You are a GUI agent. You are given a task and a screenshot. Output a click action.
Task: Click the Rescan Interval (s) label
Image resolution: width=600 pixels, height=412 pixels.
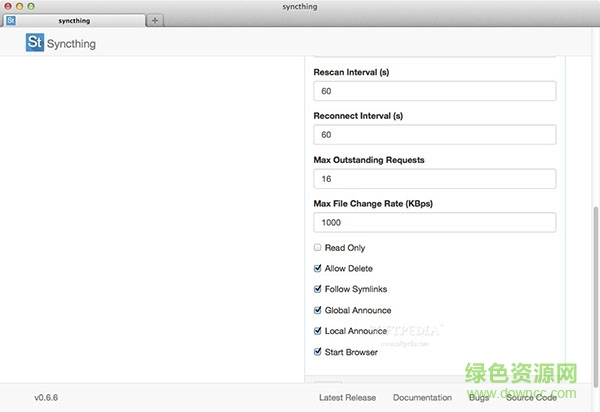tap(351, 72)
